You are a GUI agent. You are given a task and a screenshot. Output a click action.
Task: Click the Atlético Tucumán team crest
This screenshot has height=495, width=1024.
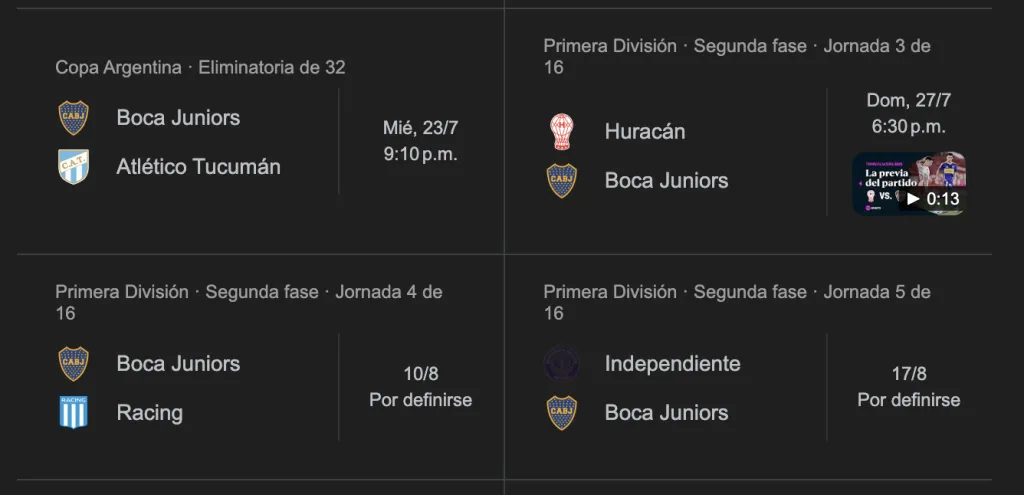pos(73,167)
